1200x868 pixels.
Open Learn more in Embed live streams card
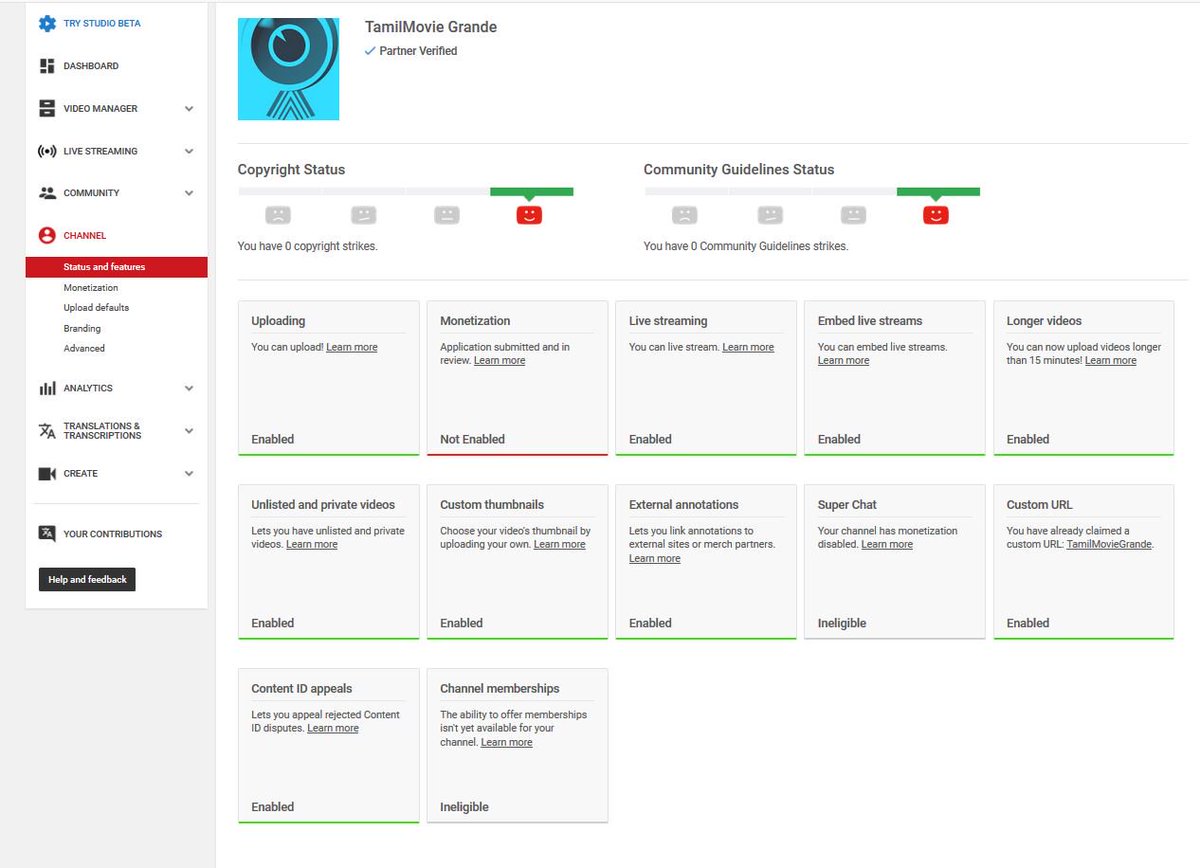pyautogui.click(x=844, y=360)
